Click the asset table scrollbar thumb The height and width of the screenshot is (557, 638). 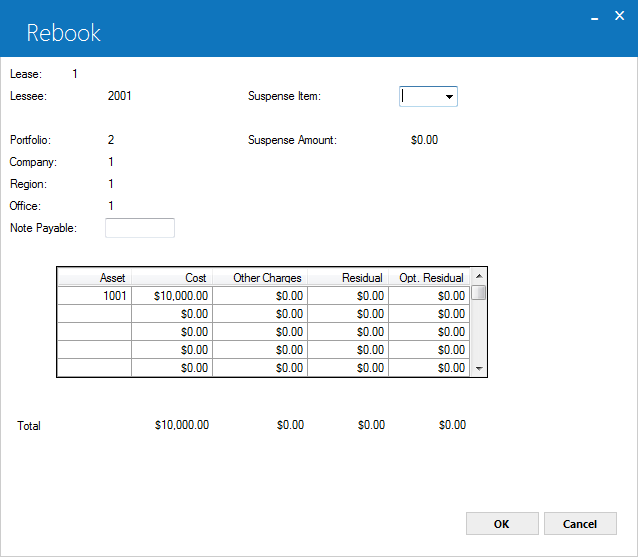point(479,293)
